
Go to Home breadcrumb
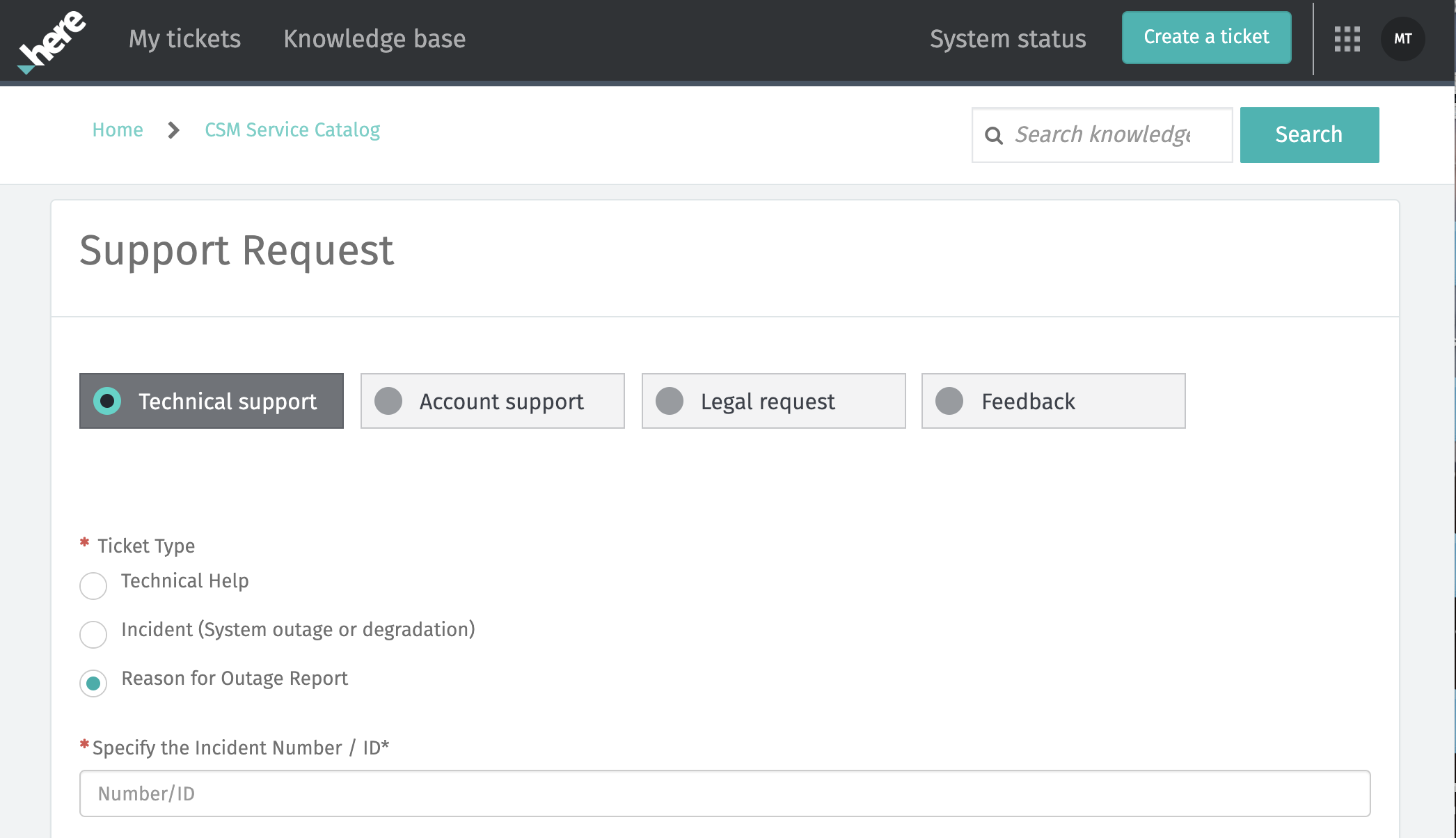118,130
